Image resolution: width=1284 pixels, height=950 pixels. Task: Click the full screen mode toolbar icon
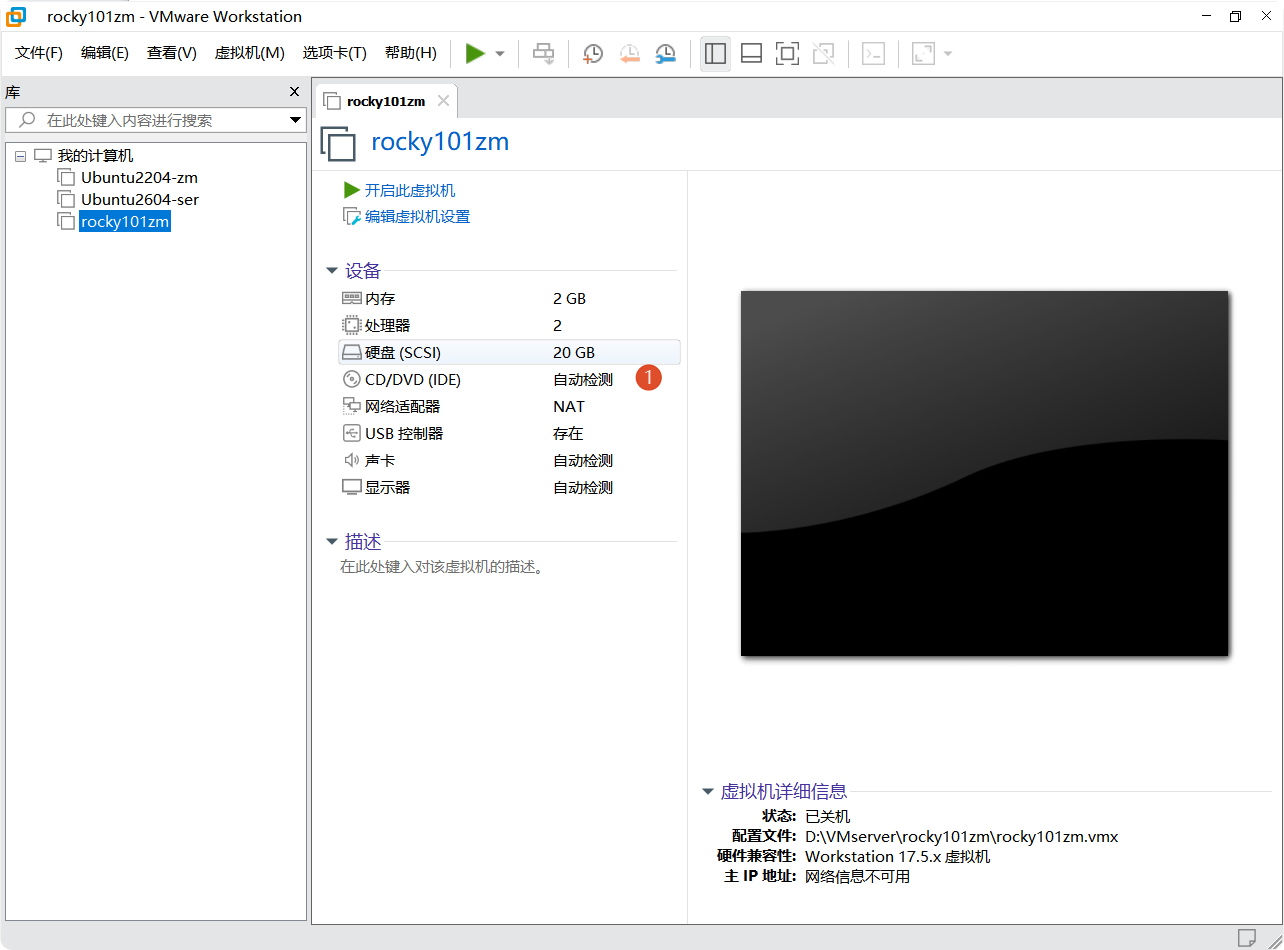[787, 53]
